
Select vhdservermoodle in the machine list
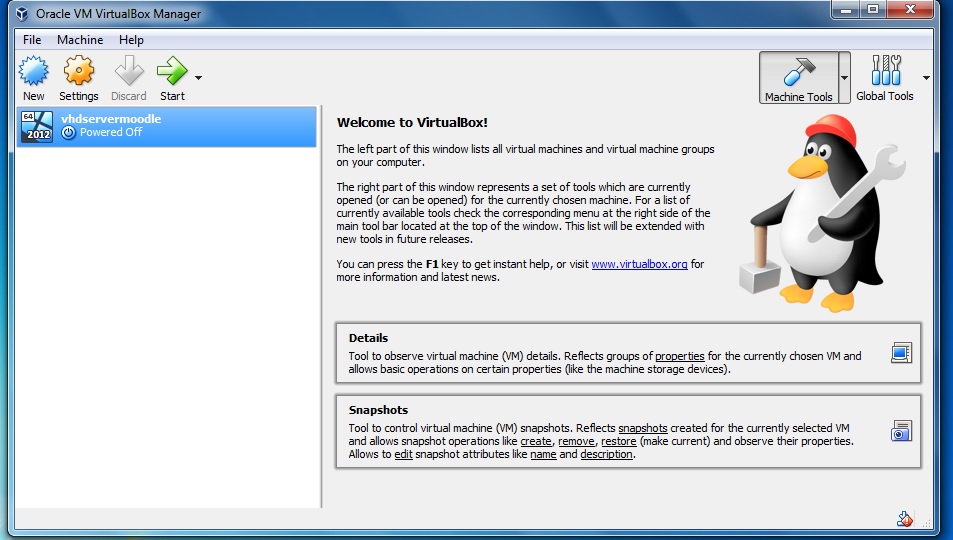coord(167,126)
